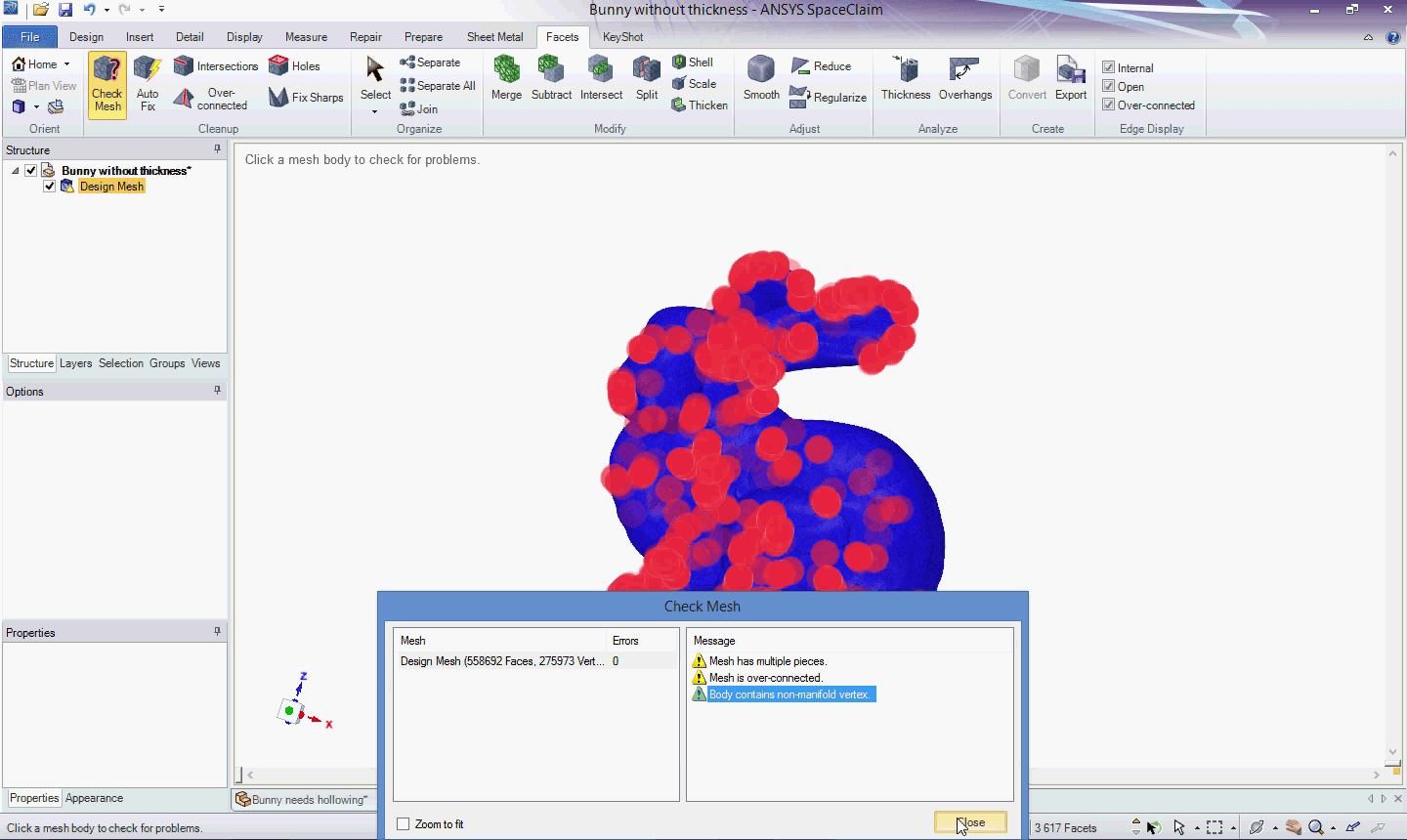Toggle the Internal edge display checkbox
This screenshot has height=840, width=1407.
click(1109, 67)
